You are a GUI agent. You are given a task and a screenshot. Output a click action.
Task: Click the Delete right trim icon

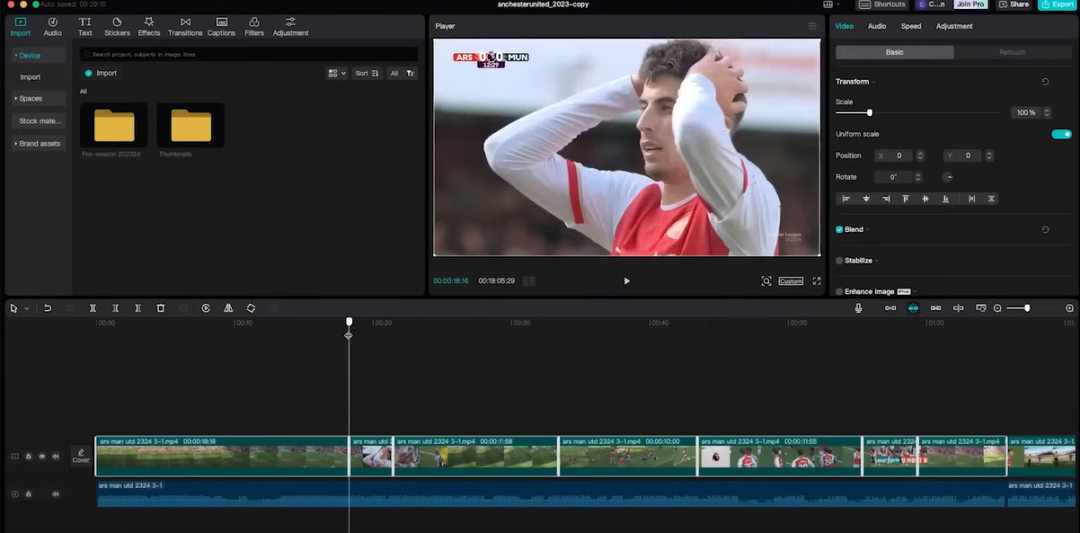coord(138,309)
